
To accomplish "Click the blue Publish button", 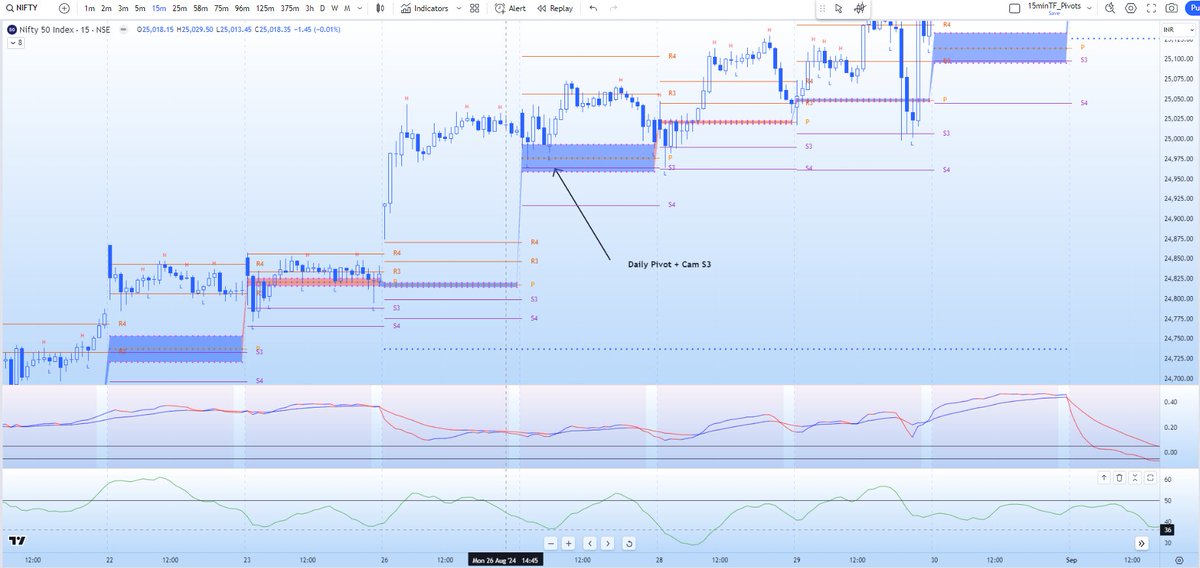I will 1193,8.
